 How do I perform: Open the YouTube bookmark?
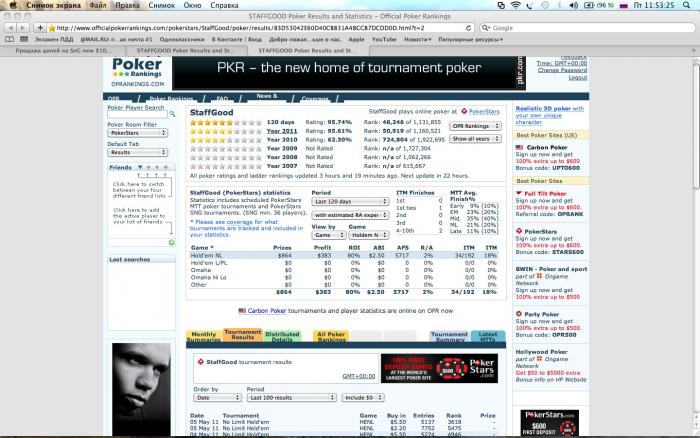(384, 39)
